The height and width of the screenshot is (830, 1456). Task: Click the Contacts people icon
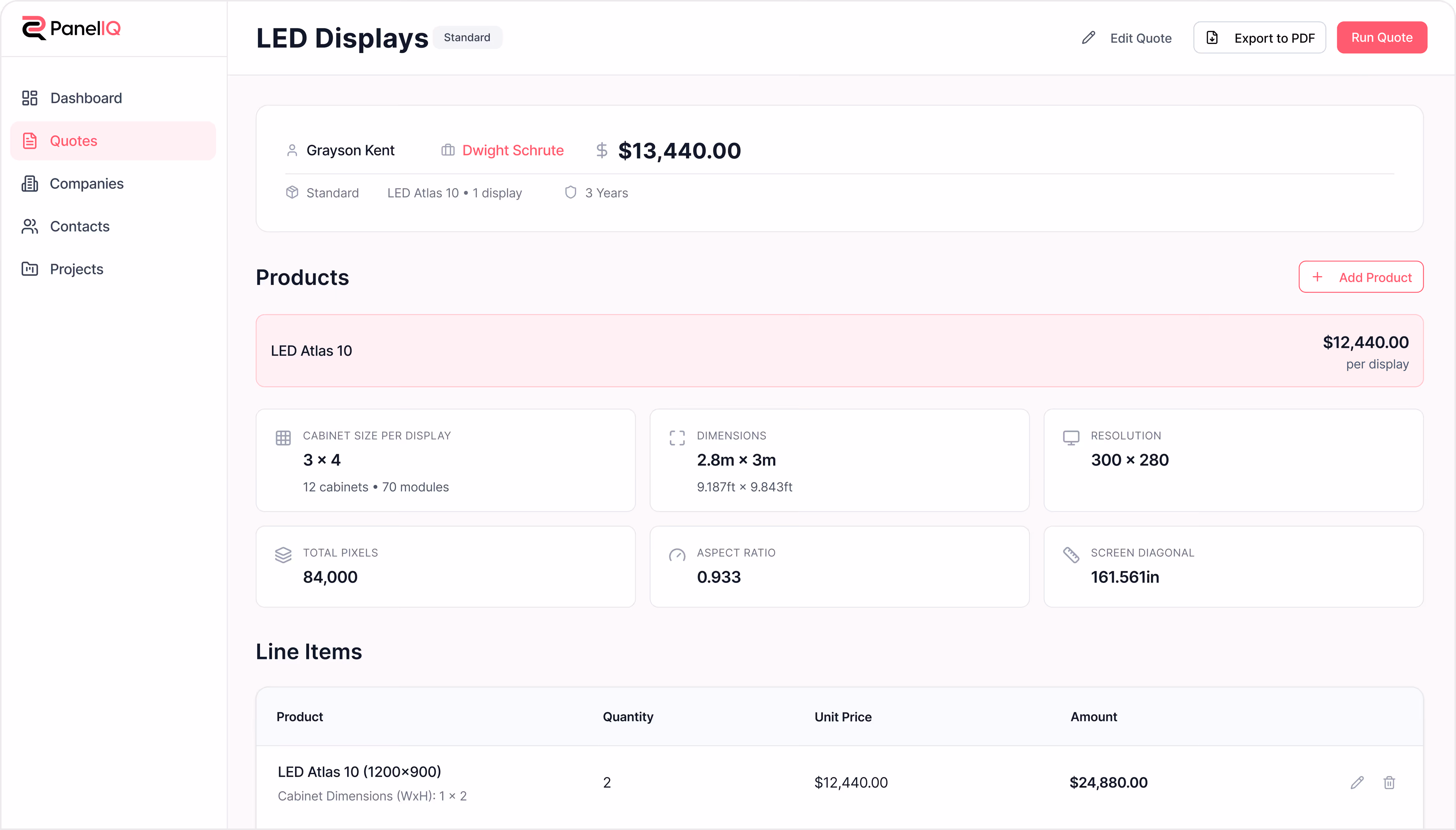[30, 226]
